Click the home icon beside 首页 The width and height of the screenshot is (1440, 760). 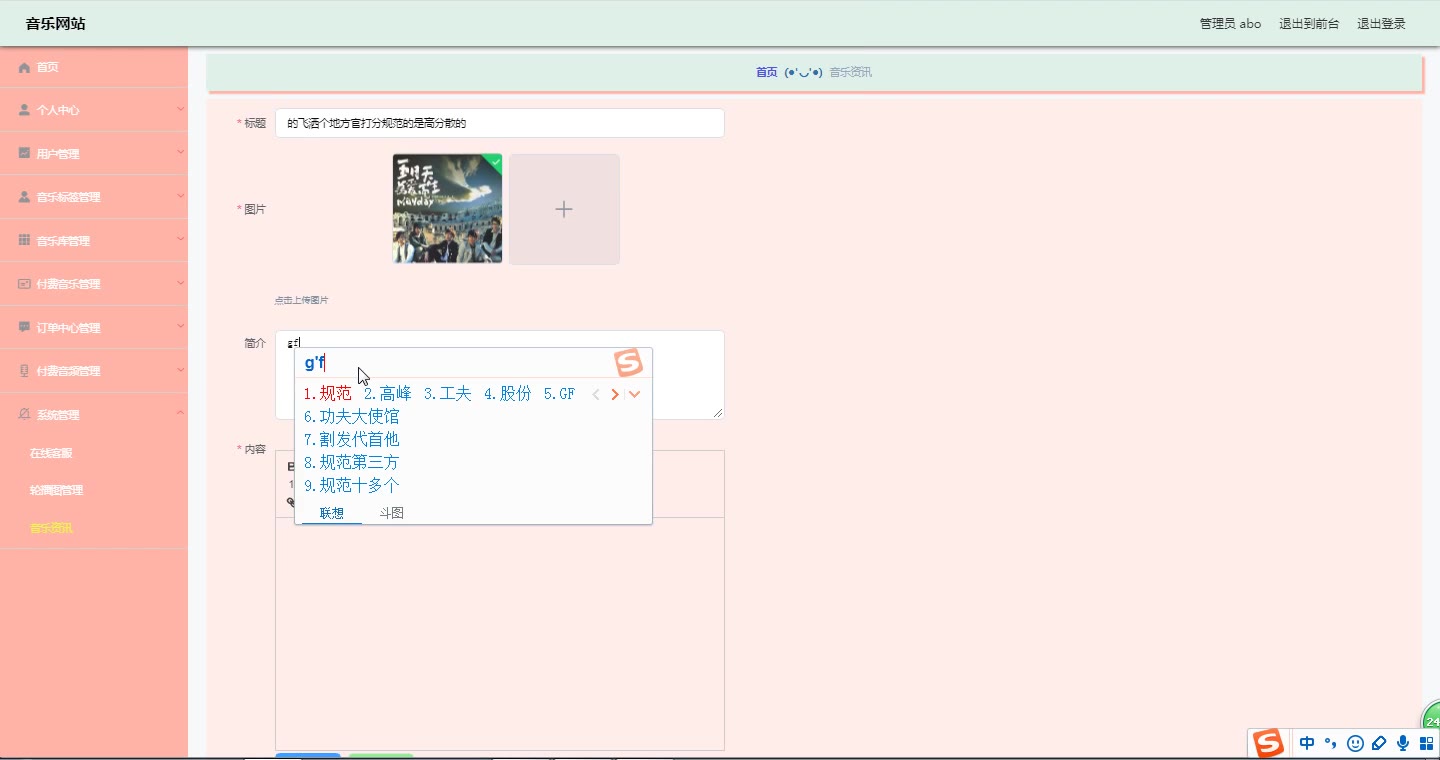[x=24, y=67]
